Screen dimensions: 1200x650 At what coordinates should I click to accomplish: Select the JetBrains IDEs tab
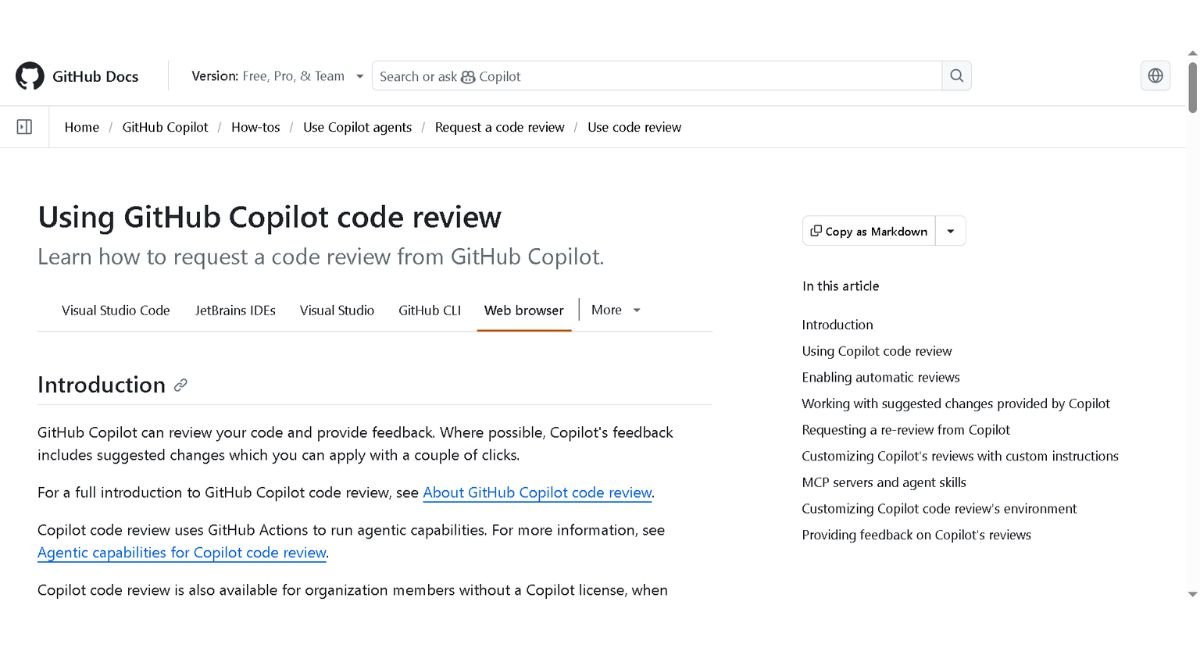[235, 310]
